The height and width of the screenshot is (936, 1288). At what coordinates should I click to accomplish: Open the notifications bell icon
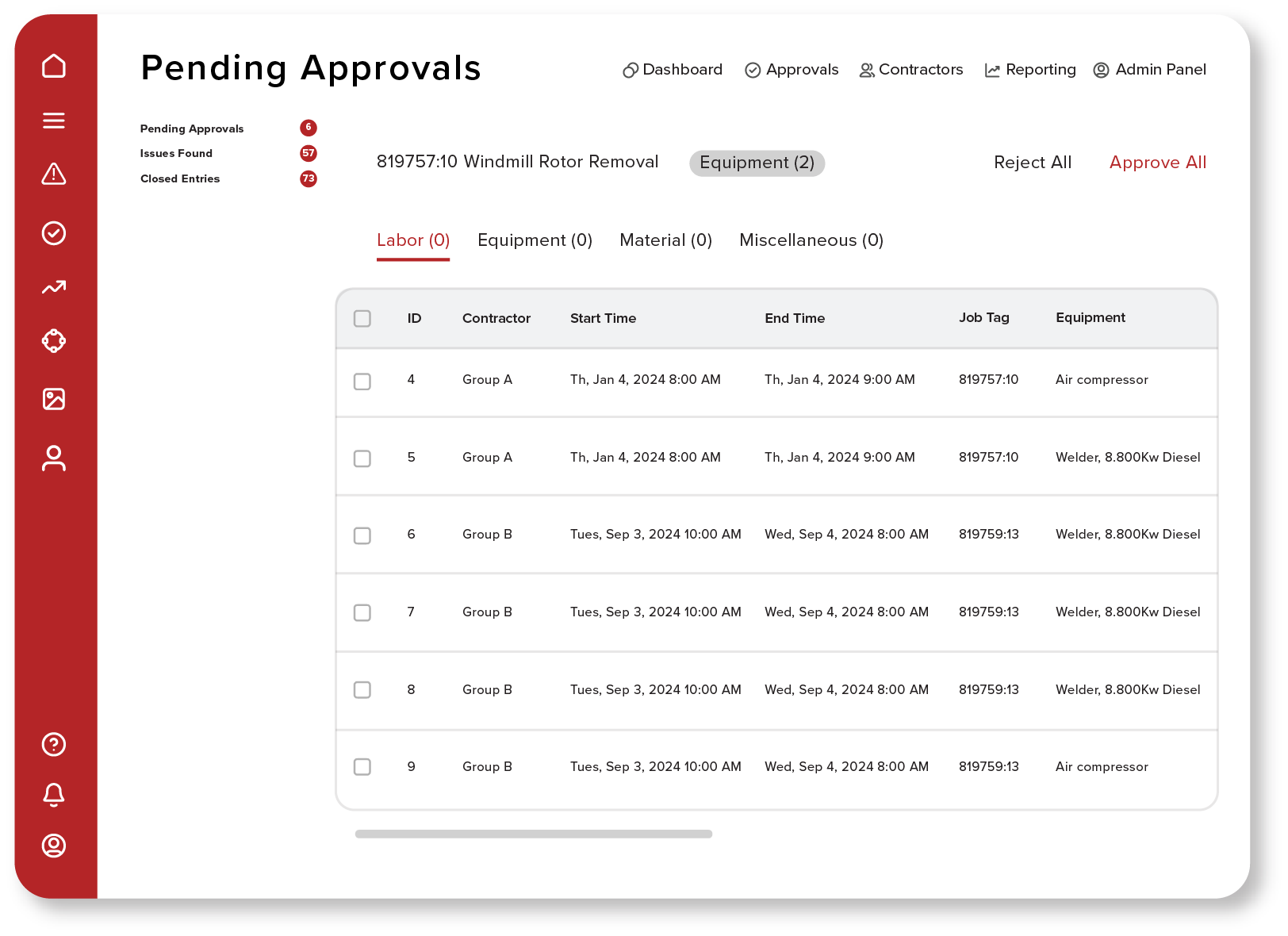(x=54, y=795)
